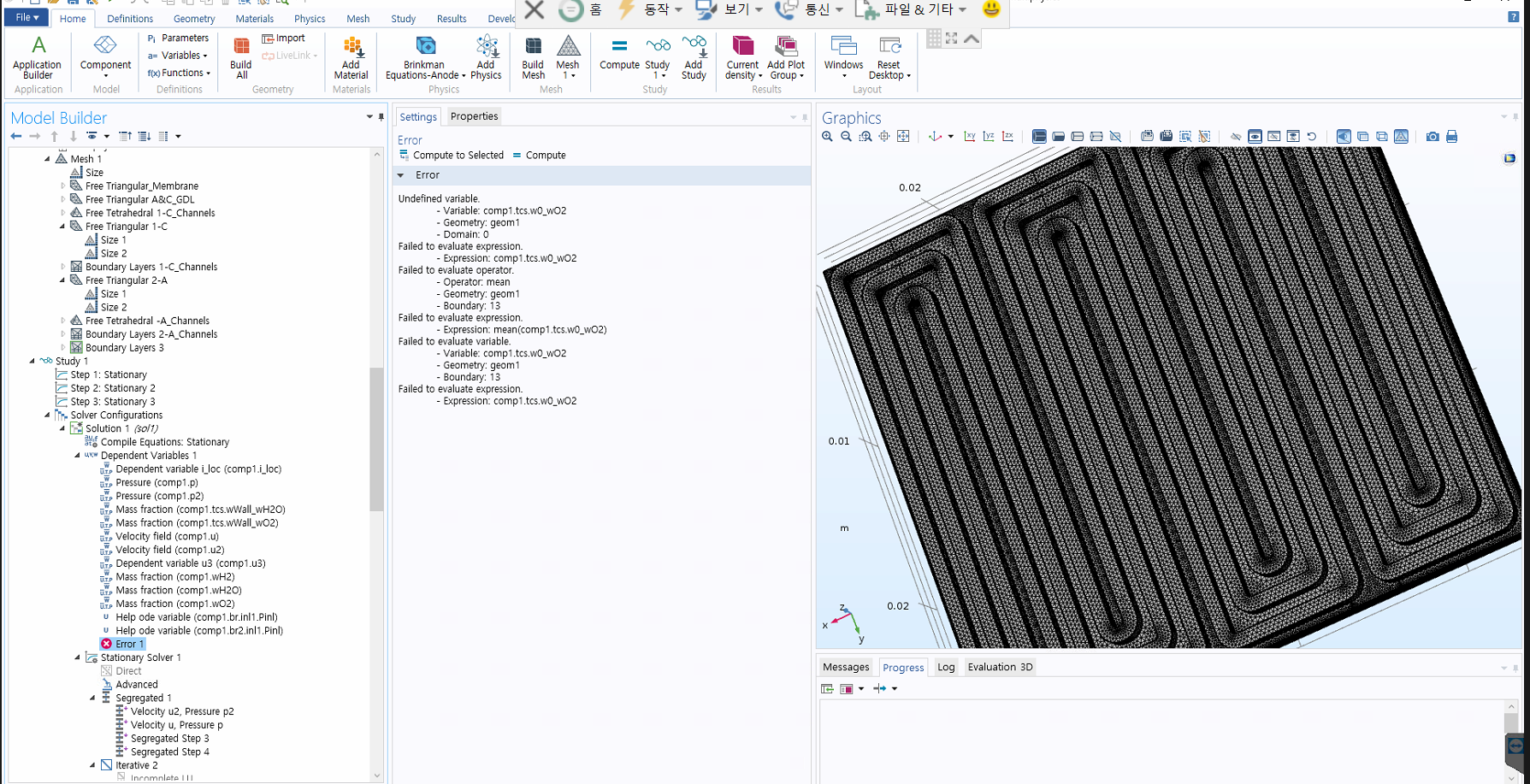Image resolution: width=1530 pixels, height=784 pixels.
Task: Toggle scene light in Graphics toolbar
Action: tap(1344, 137)
